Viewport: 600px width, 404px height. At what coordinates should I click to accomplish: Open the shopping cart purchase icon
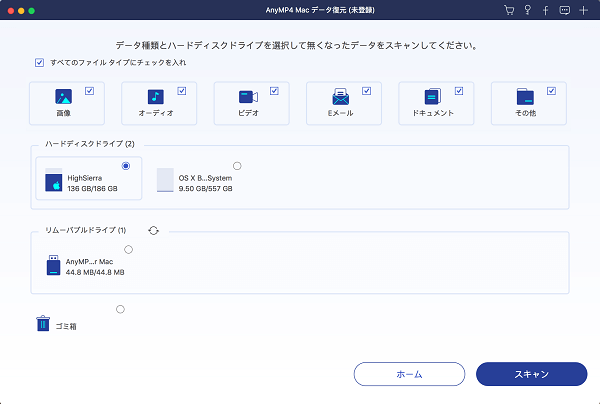click(509, 10)
